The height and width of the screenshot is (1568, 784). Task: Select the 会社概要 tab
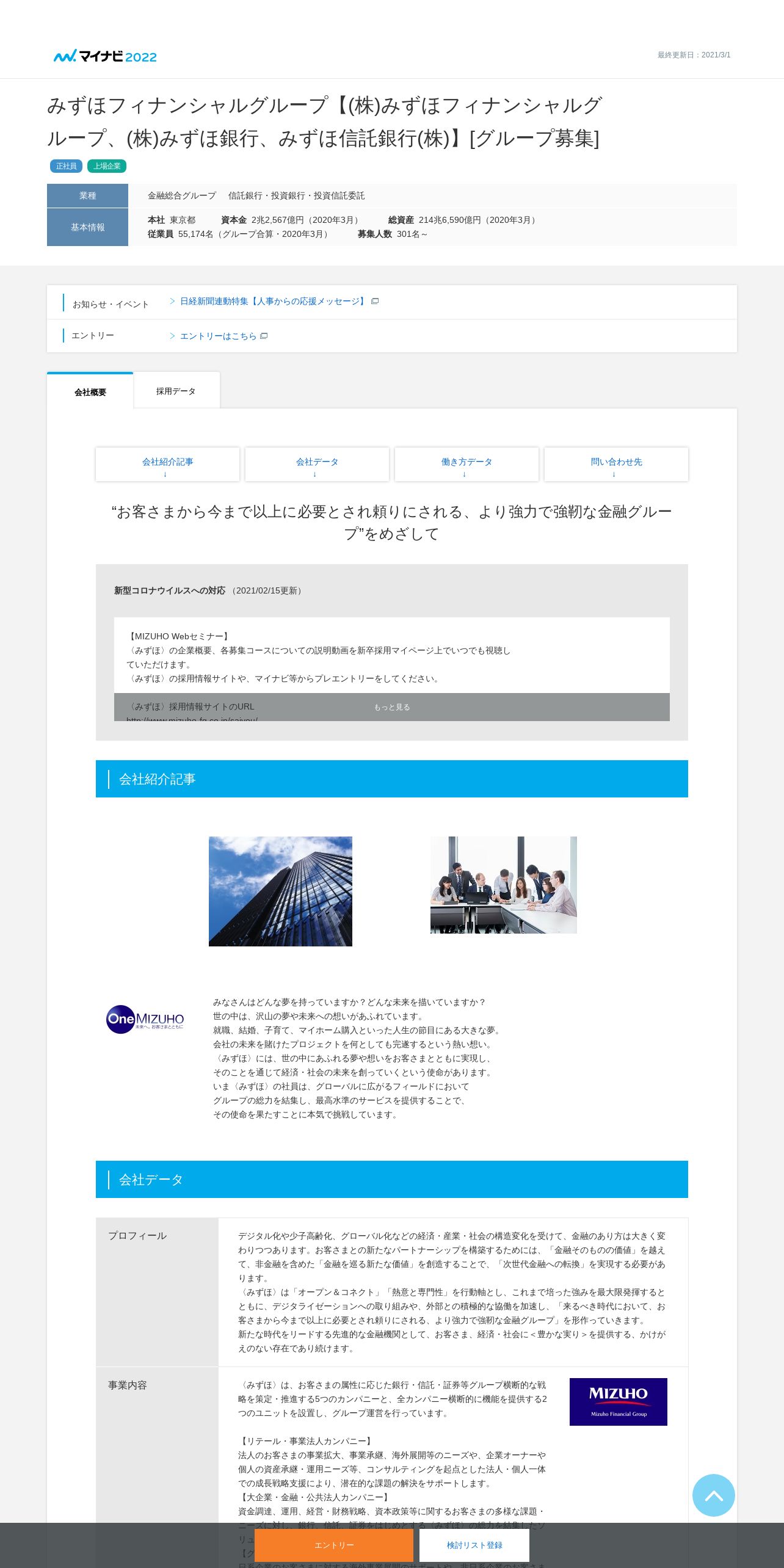(90, 391)
